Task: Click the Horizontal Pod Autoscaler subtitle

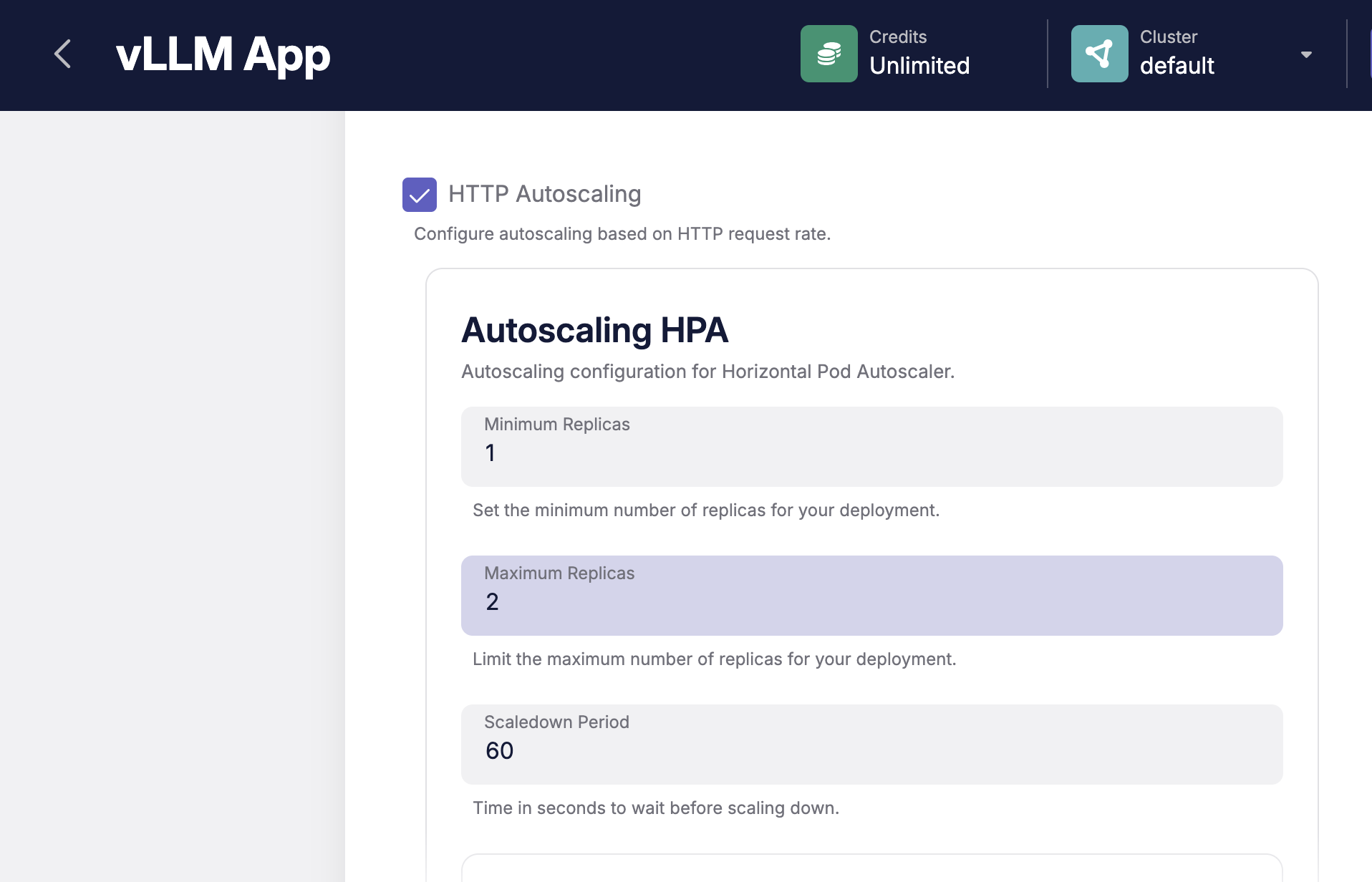Action: pos(707,372)
